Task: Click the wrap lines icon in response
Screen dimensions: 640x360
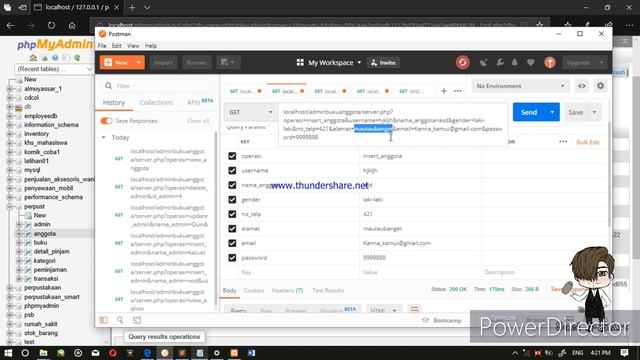Action: (414, 309)
